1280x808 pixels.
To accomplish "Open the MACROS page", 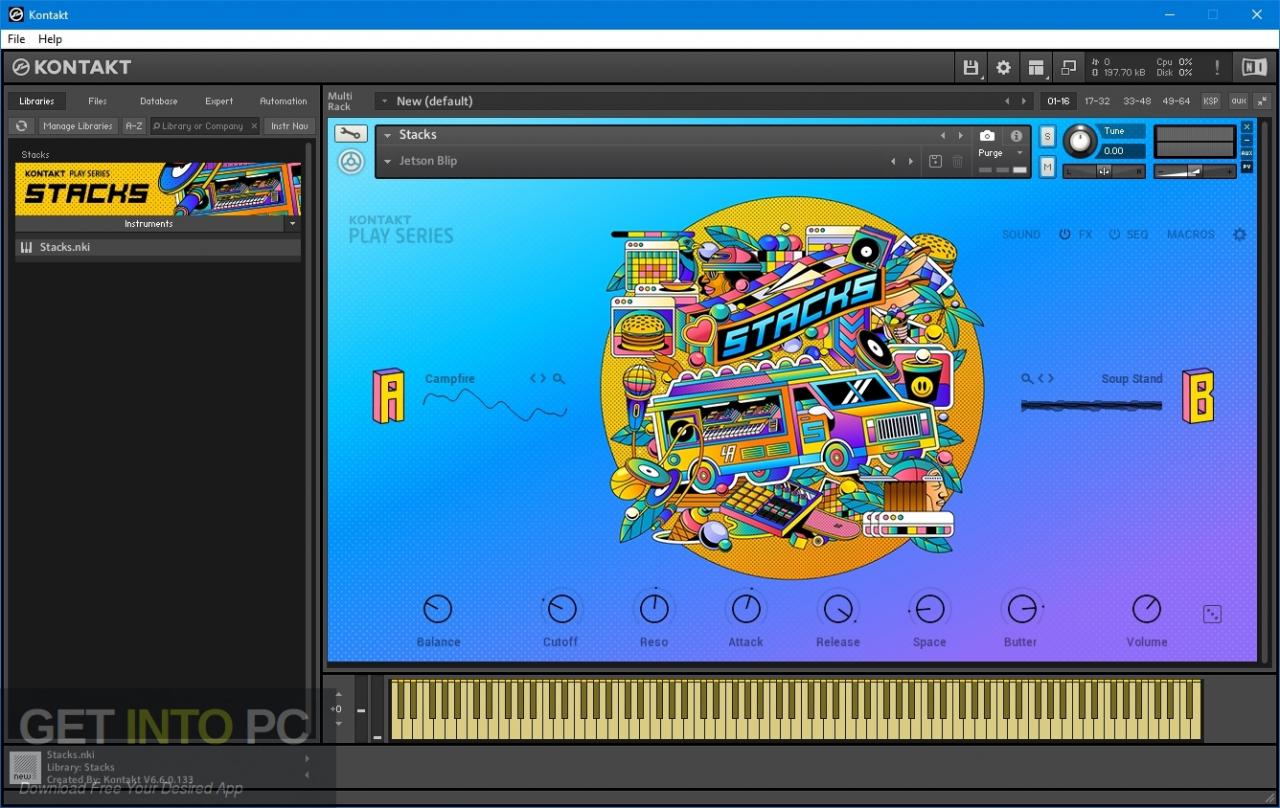I will coord(1191,234).
